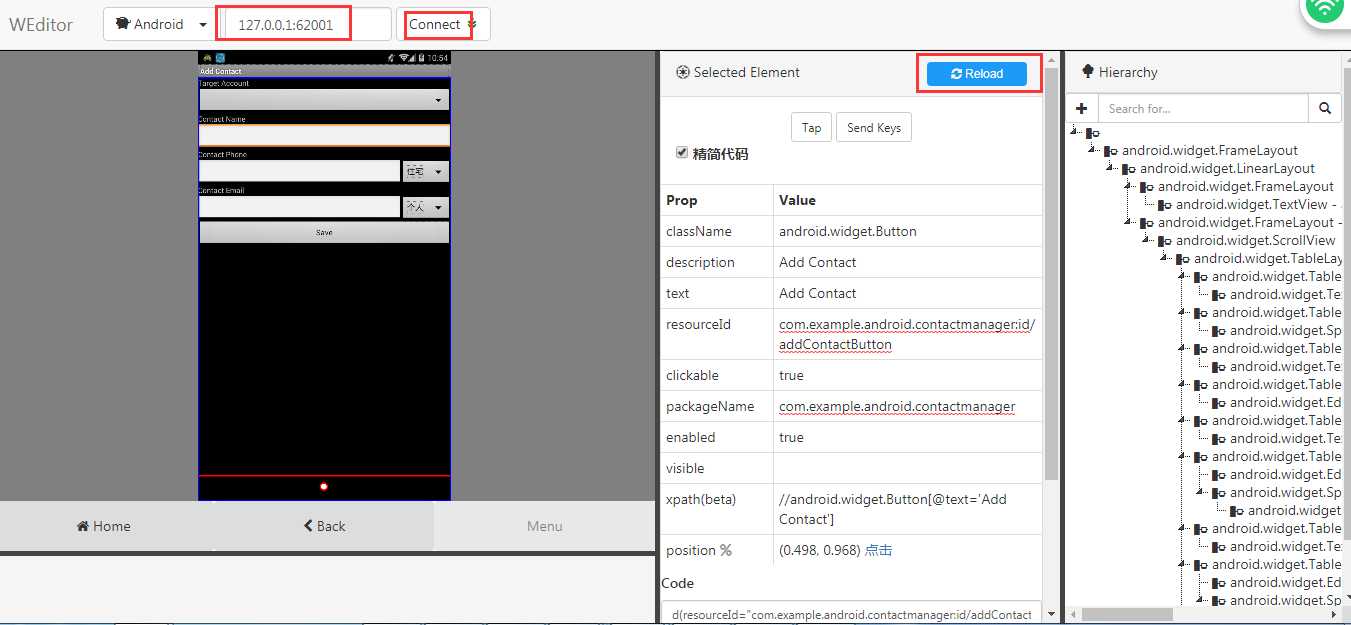The height and width of the screenshot is (625, 1351).
Task: Click the blue Reload button
Action: 977,74
